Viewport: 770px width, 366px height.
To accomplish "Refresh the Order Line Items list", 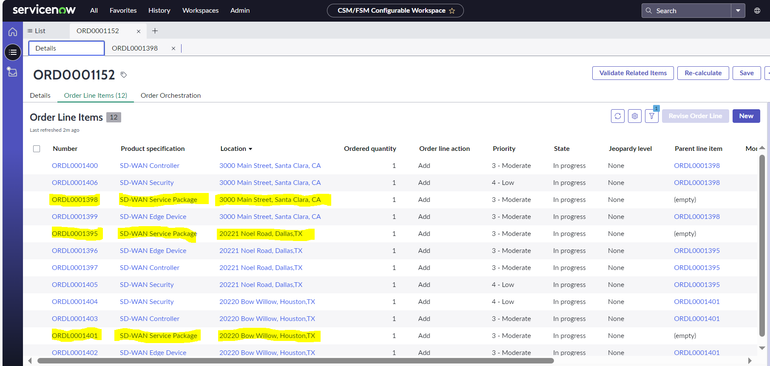I will [x=618, y=116].
